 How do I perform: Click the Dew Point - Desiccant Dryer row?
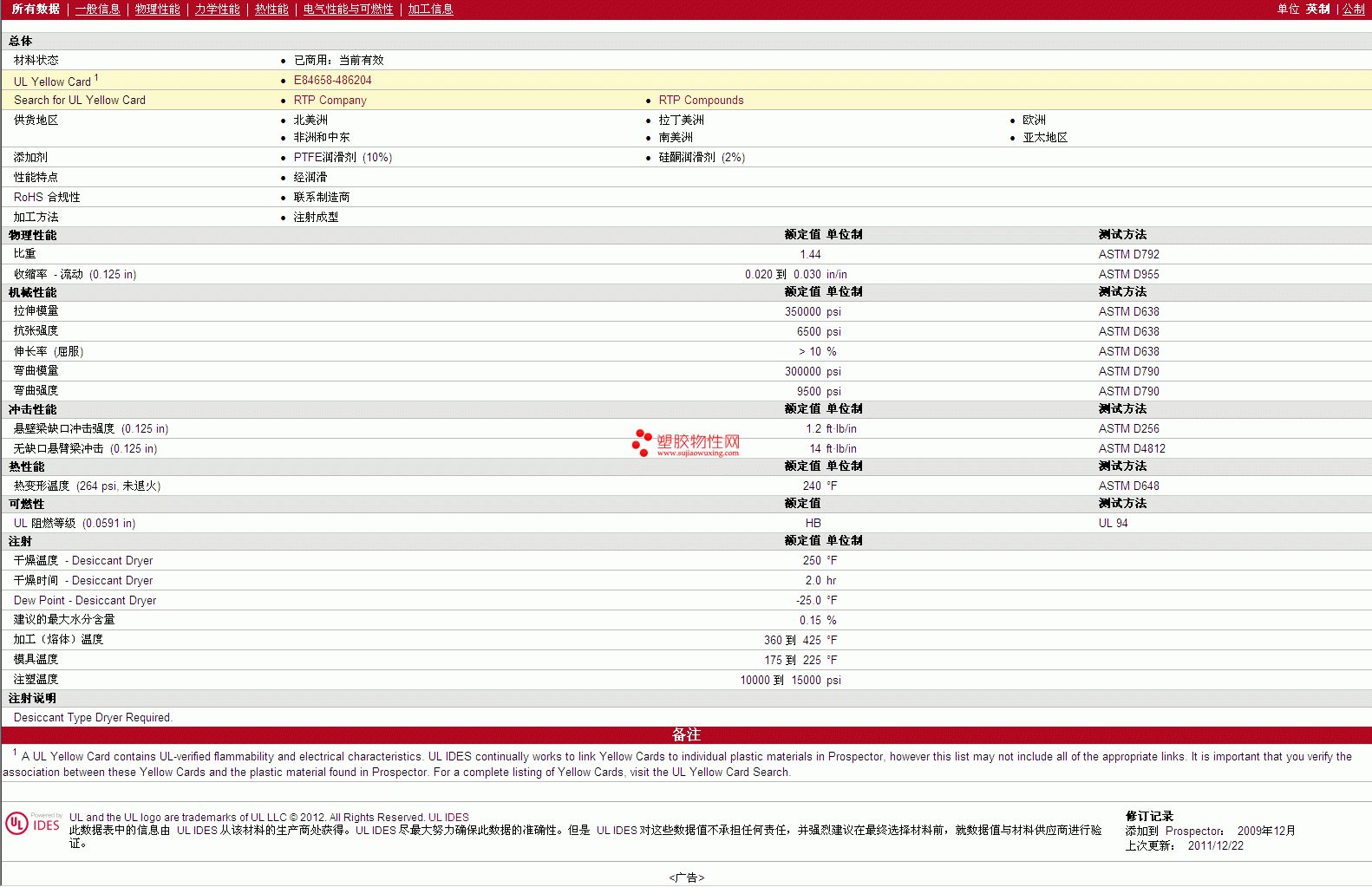(x=686, y=600)
